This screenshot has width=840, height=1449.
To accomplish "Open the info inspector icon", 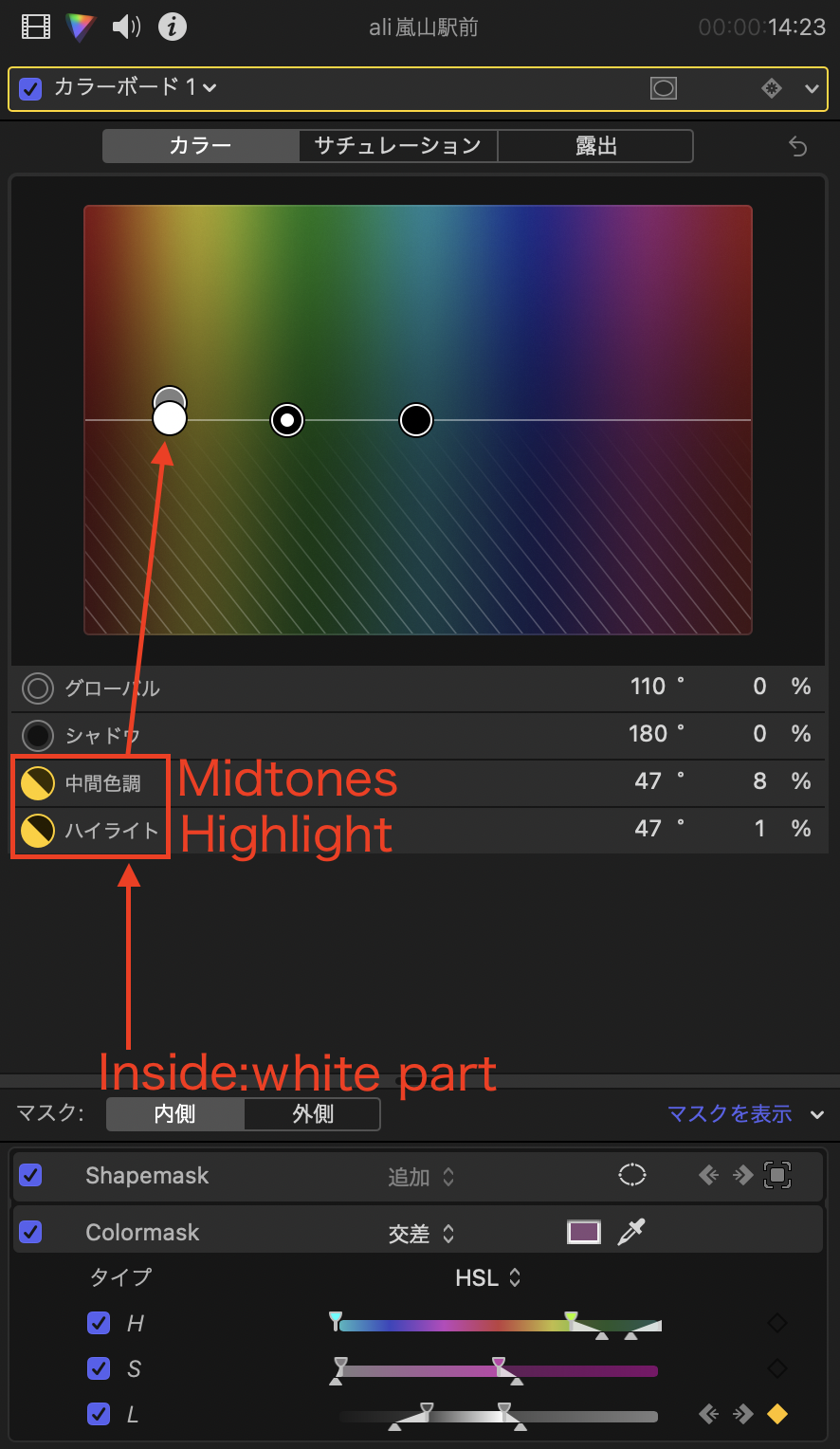I will [172, 28].
